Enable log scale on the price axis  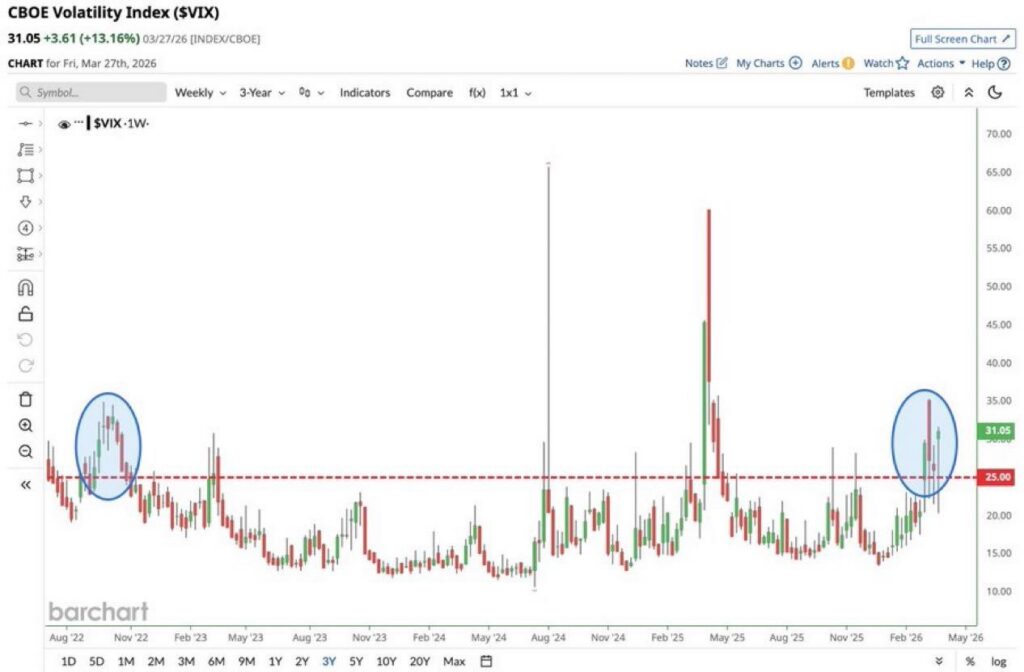(x=998, y=661)
